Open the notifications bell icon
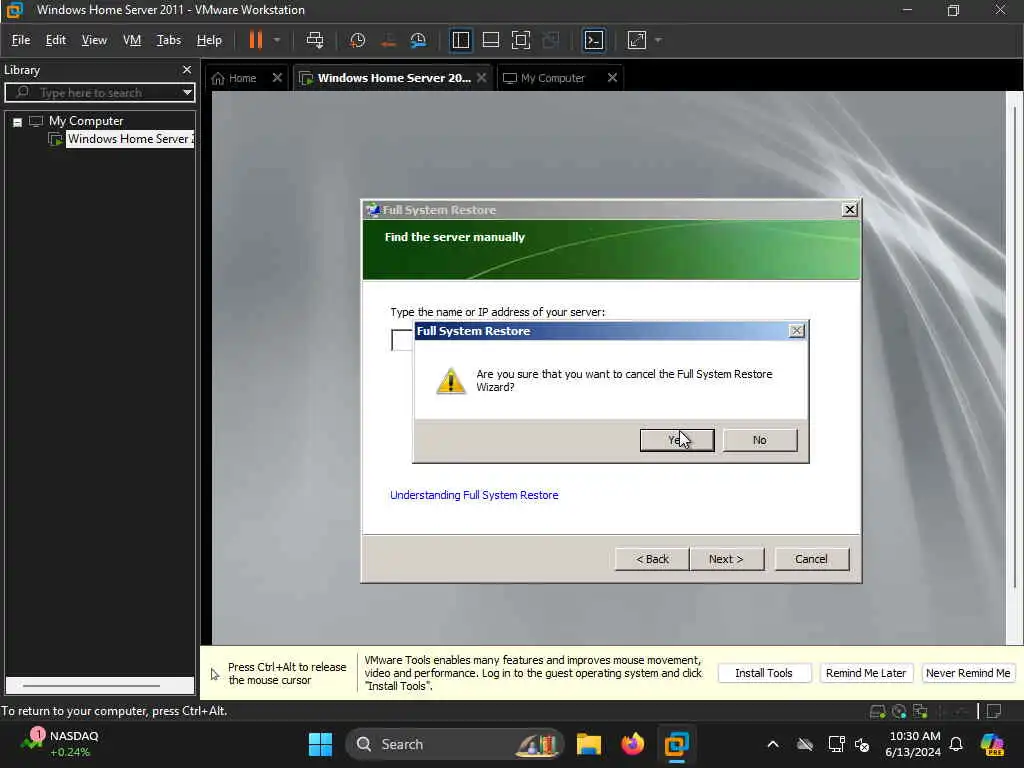 [956, 744]
